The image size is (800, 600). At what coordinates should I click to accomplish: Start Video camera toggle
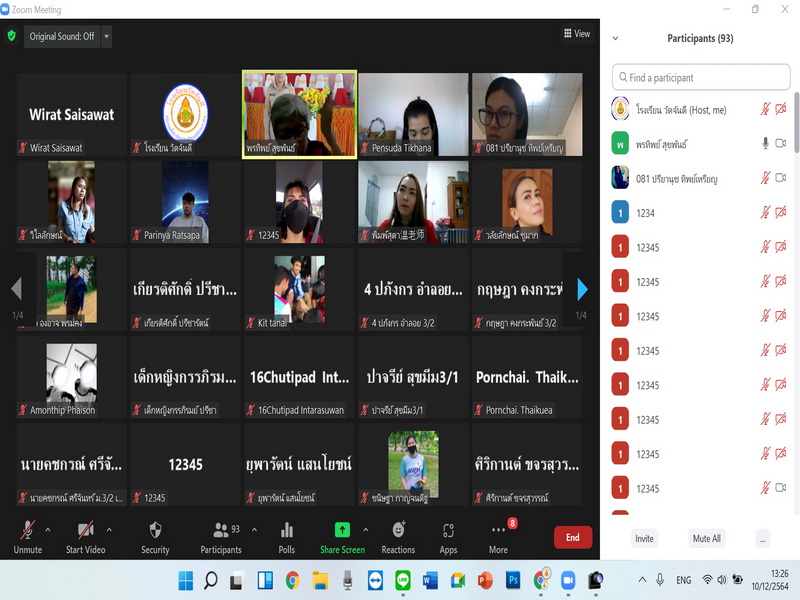(x=86, y=530)
